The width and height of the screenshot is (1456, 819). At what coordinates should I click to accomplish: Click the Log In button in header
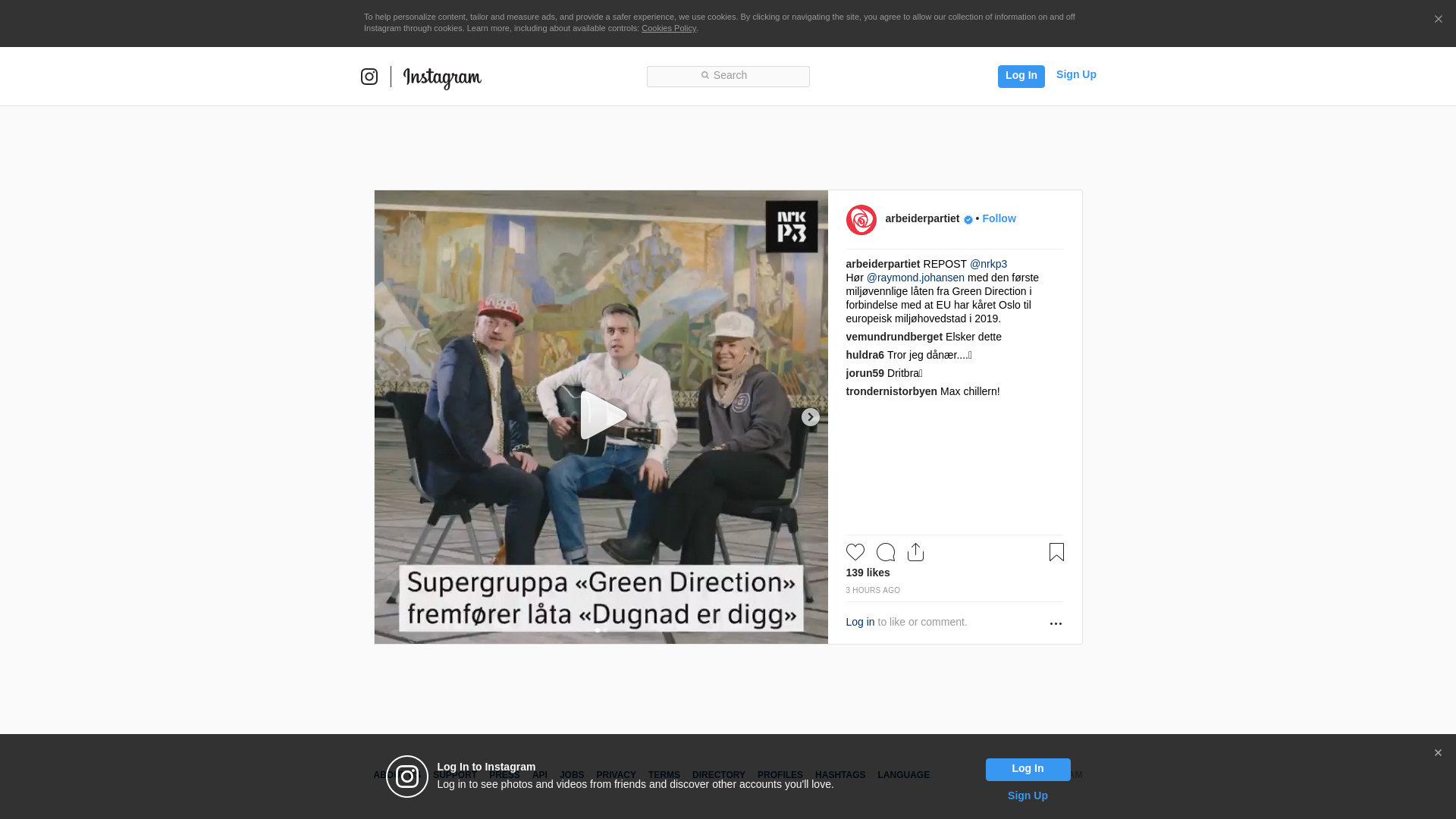tap(1021, 76)
